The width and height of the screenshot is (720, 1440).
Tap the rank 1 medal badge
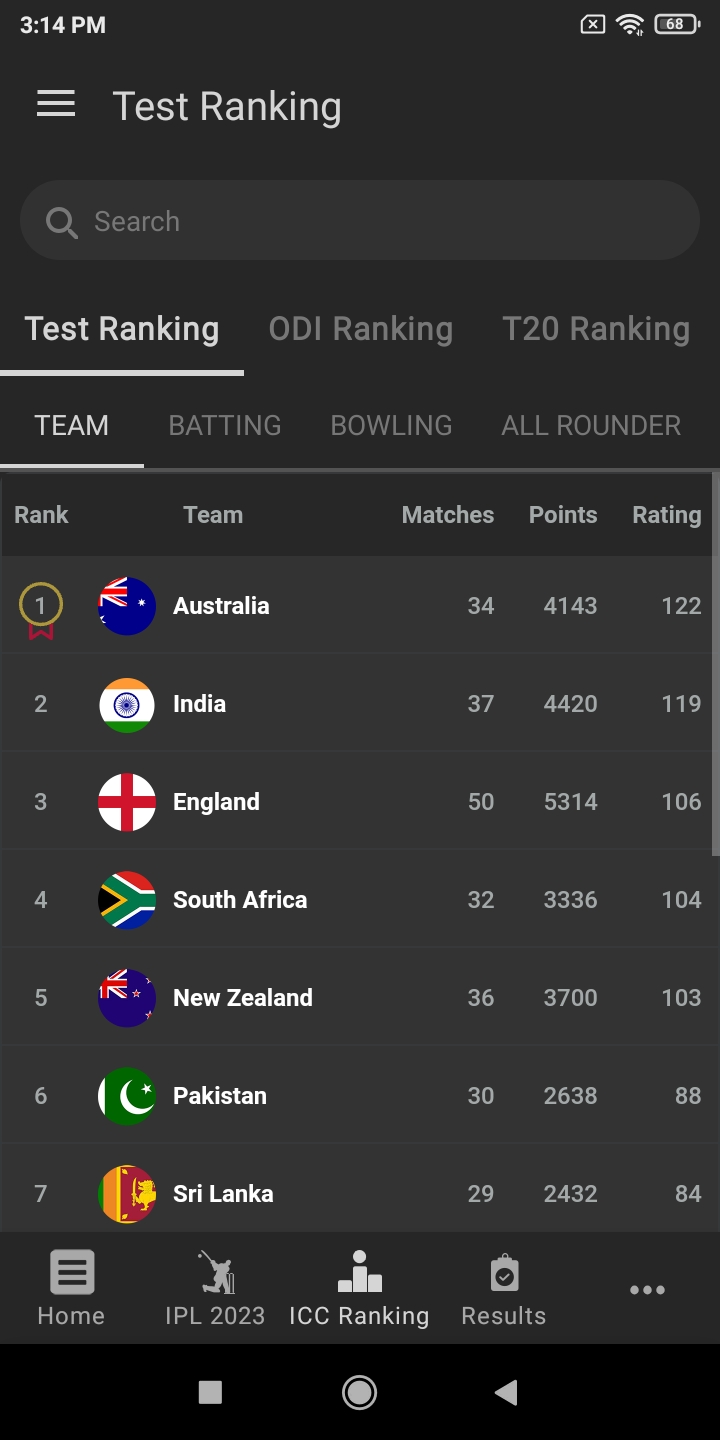(x=41, y=609)
